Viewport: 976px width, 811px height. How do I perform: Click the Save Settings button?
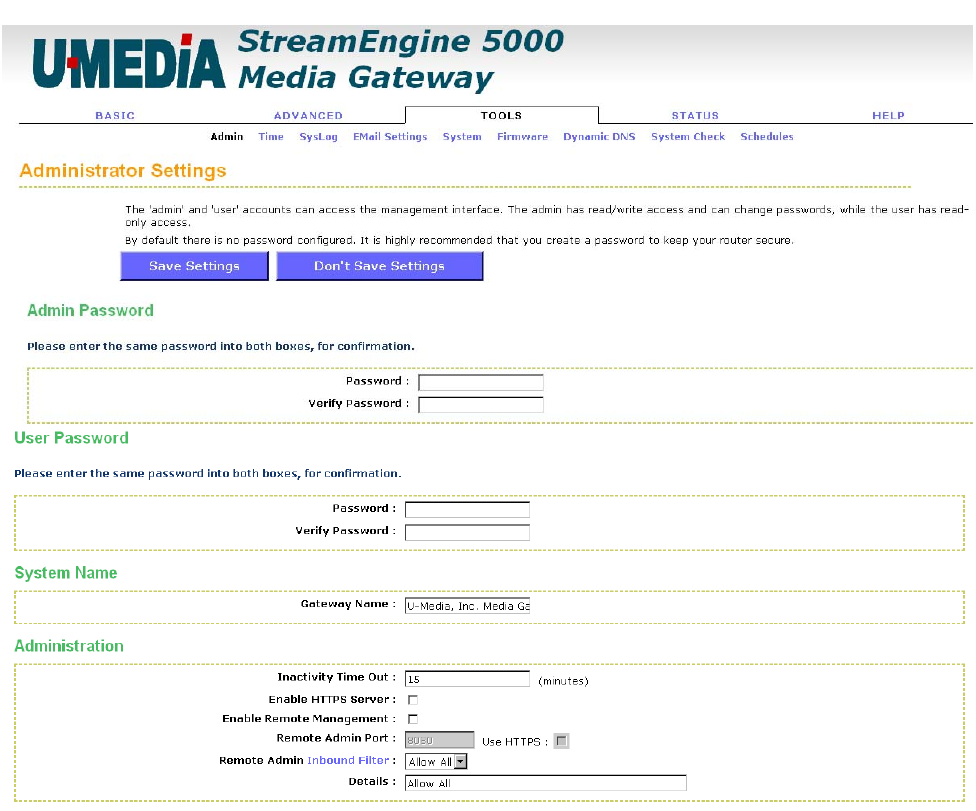[x=194, y=266]
